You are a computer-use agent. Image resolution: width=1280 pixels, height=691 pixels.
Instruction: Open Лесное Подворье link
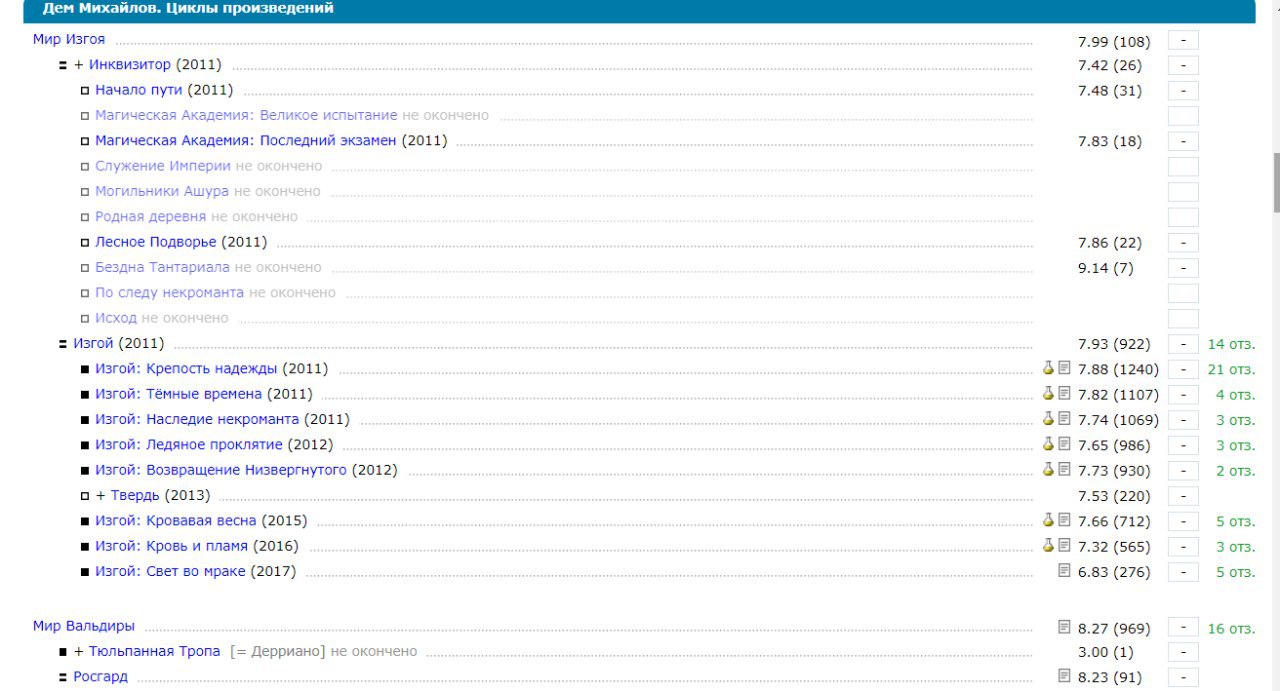[x=156, y=242]
